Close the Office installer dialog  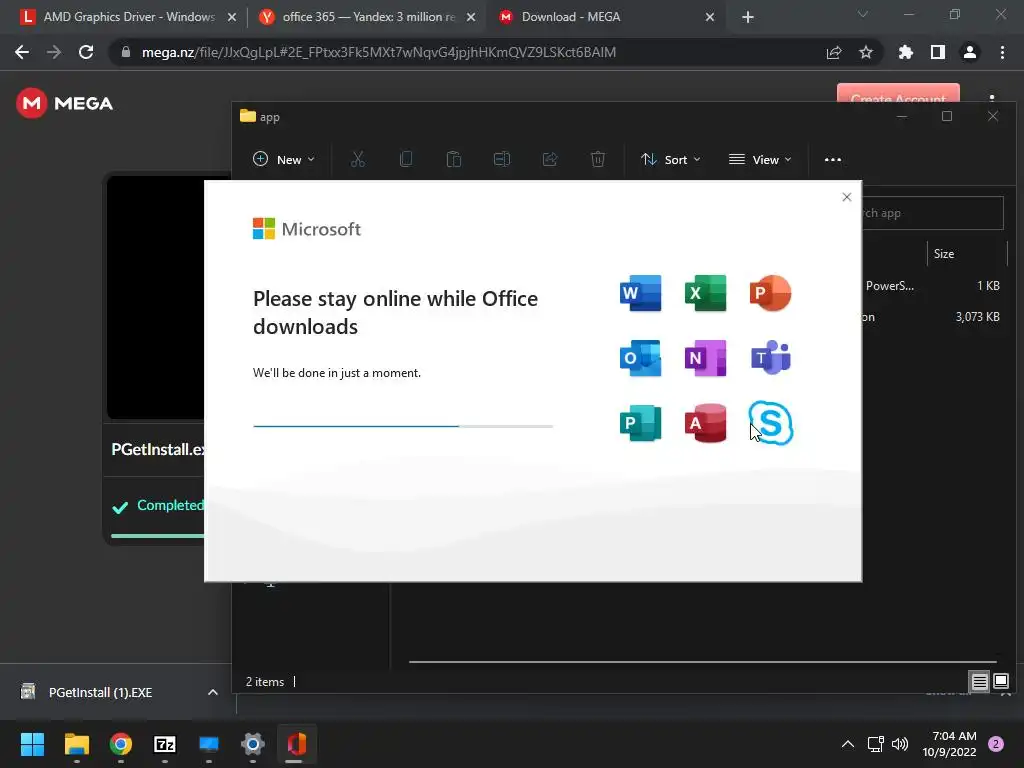[x=846, y=197]
